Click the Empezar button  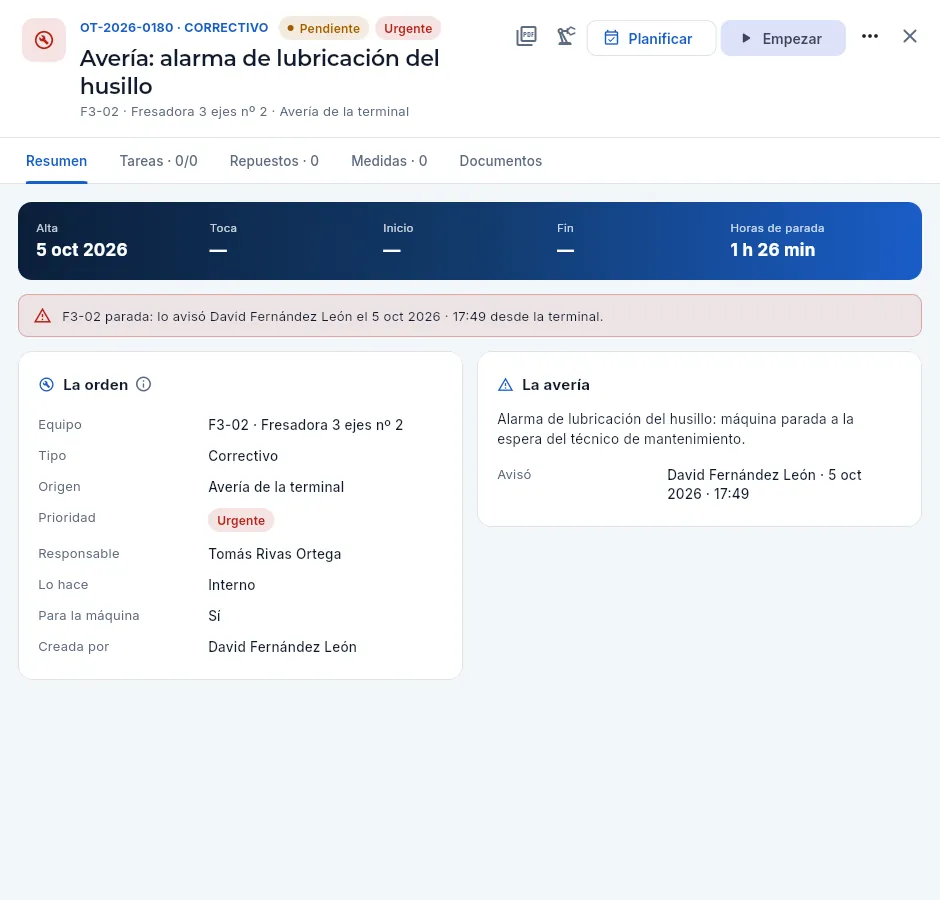783,38
